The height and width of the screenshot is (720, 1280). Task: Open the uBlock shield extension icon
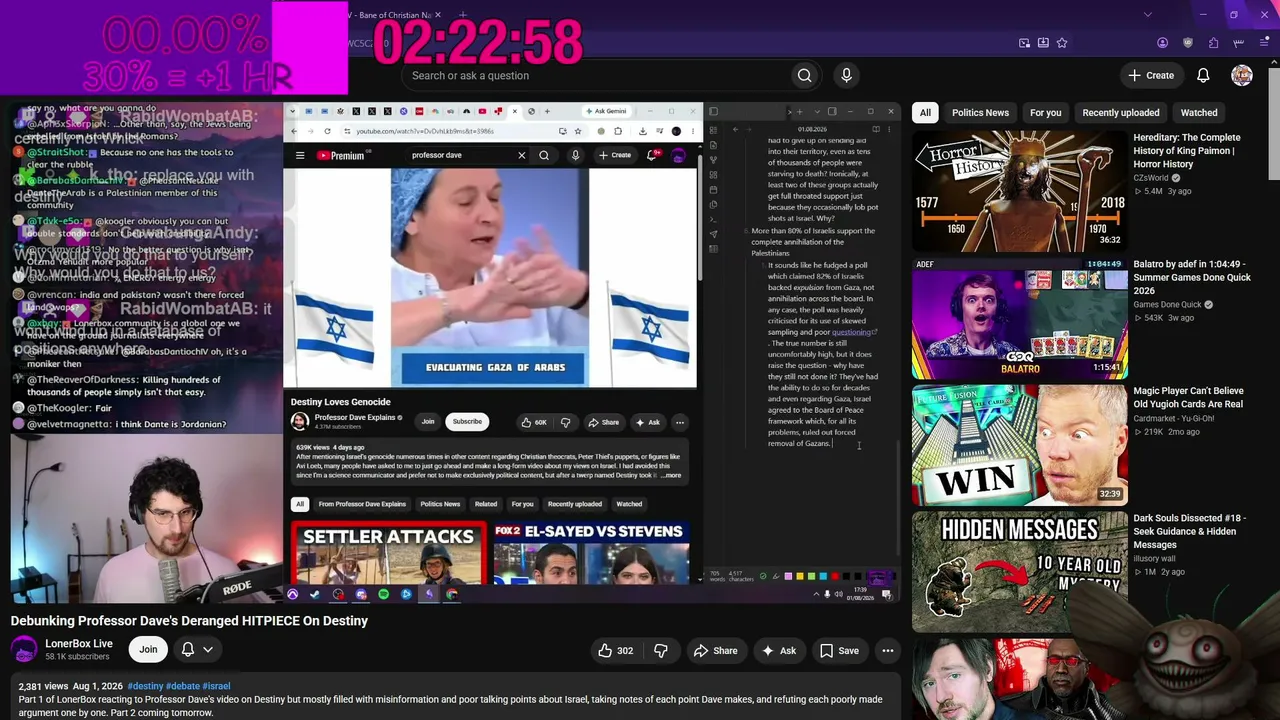coord(1188,43)
